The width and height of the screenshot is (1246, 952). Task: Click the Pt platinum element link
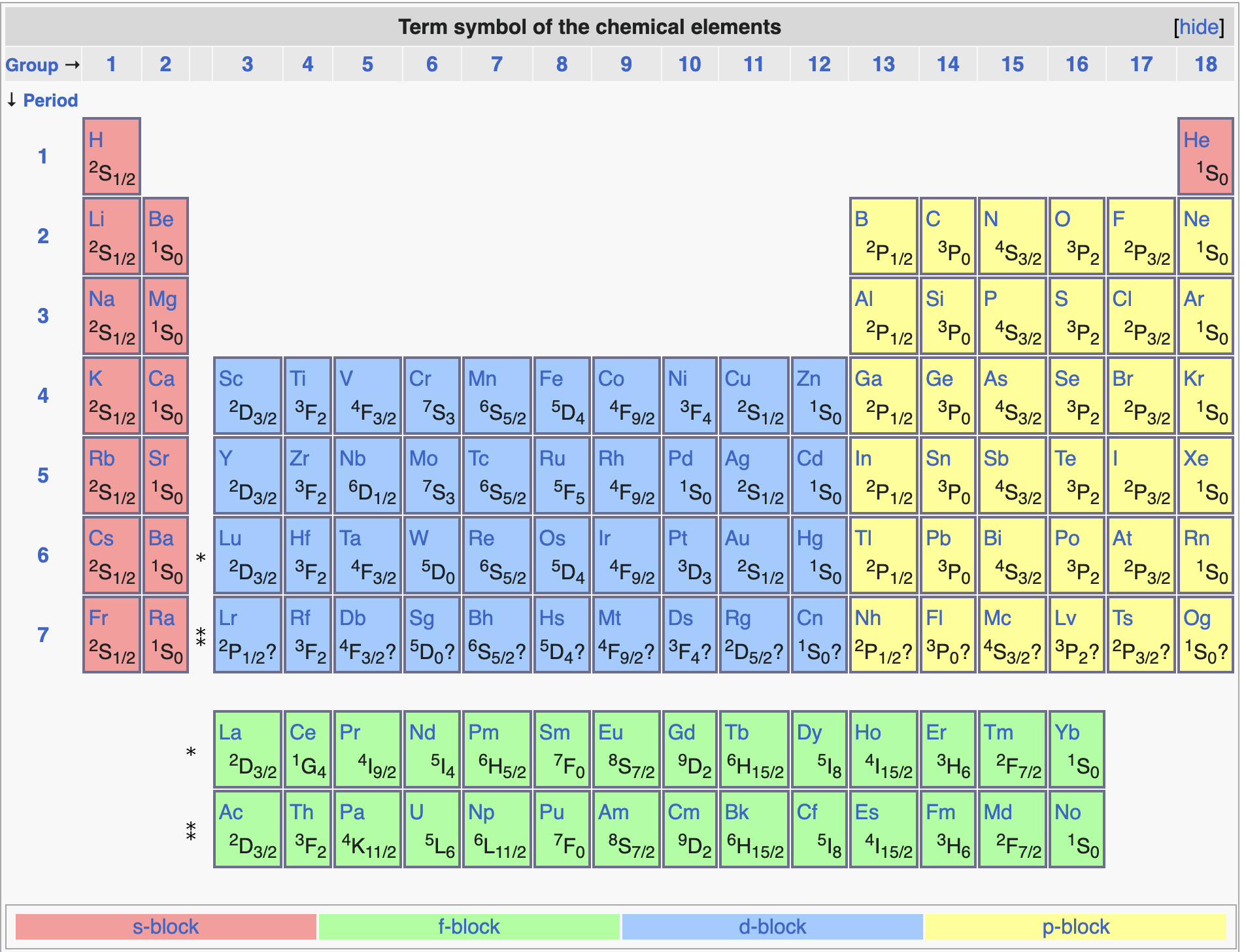[x=678, y=538]
